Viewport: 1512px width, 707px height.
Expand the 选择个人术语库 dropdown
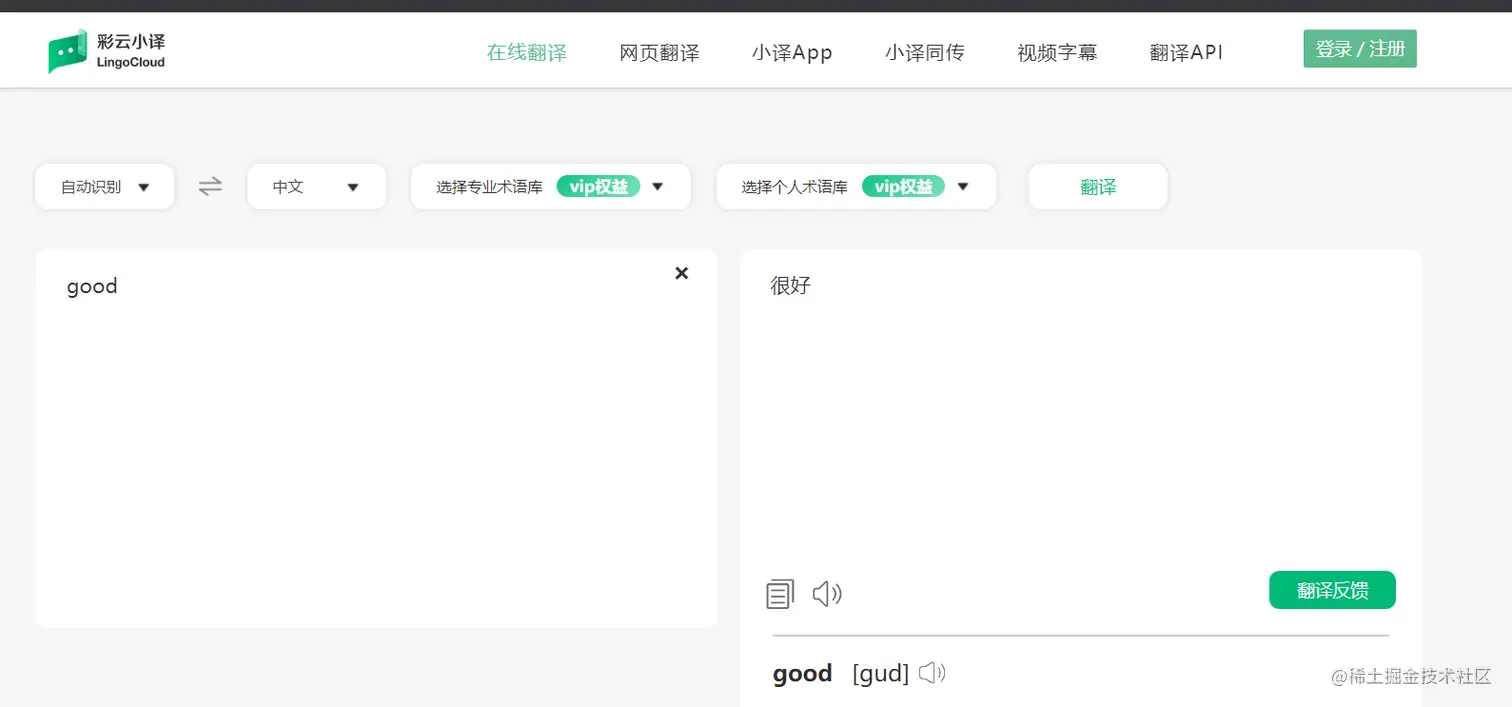click(x=856, y=187)
